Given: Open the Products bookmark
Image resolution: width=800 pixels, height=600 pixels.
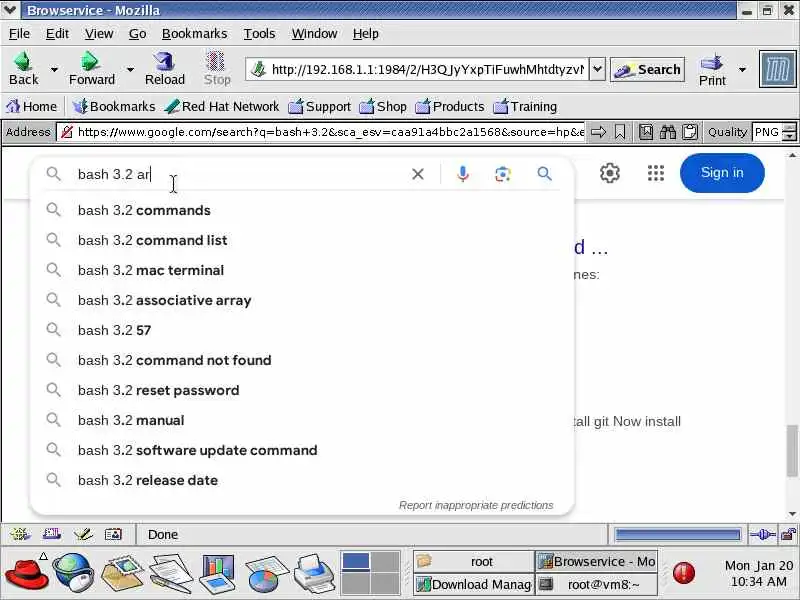Looking at the screenshot, I should (x=450, y=106).
